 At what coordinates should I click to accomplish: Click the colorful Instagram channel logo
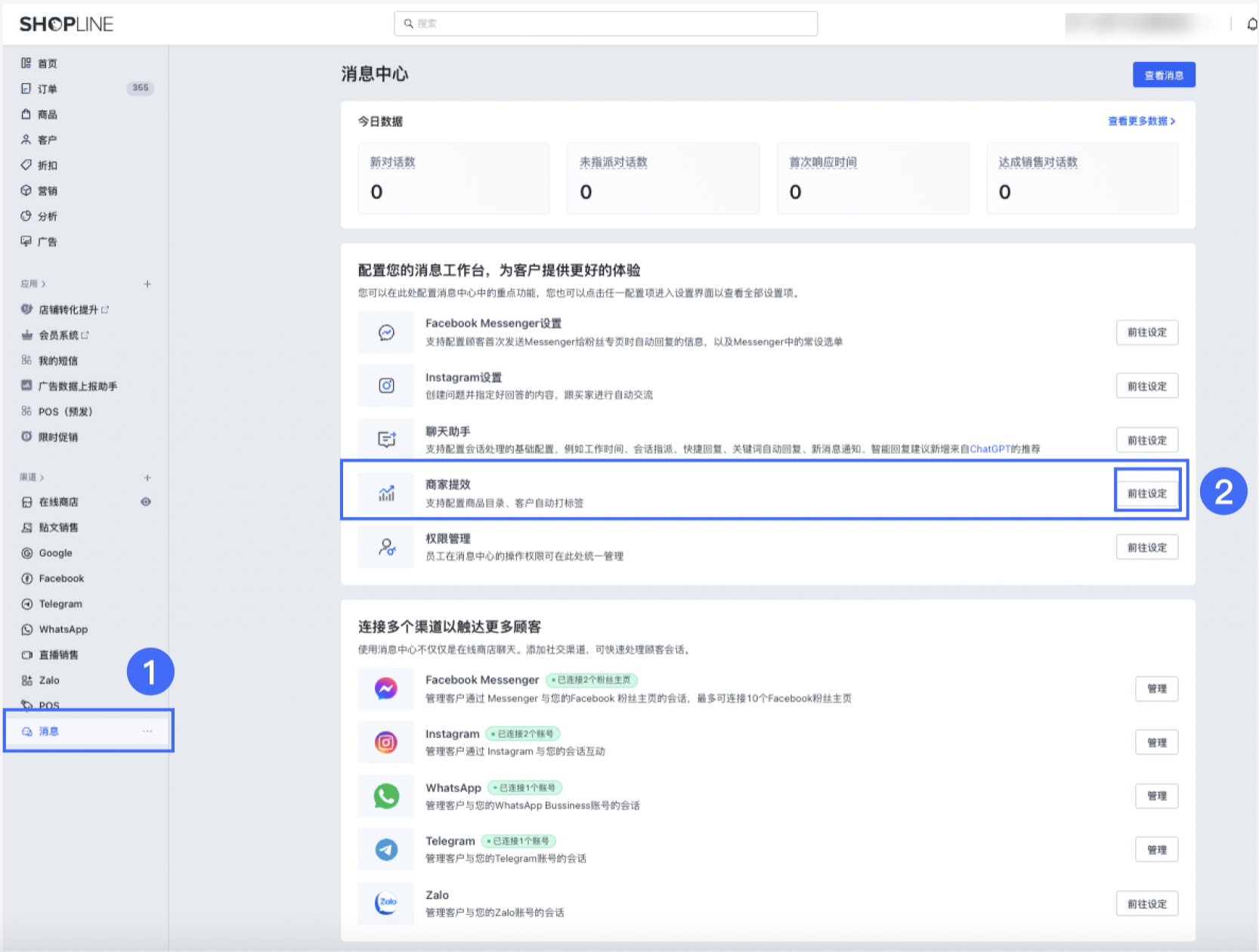386,742
